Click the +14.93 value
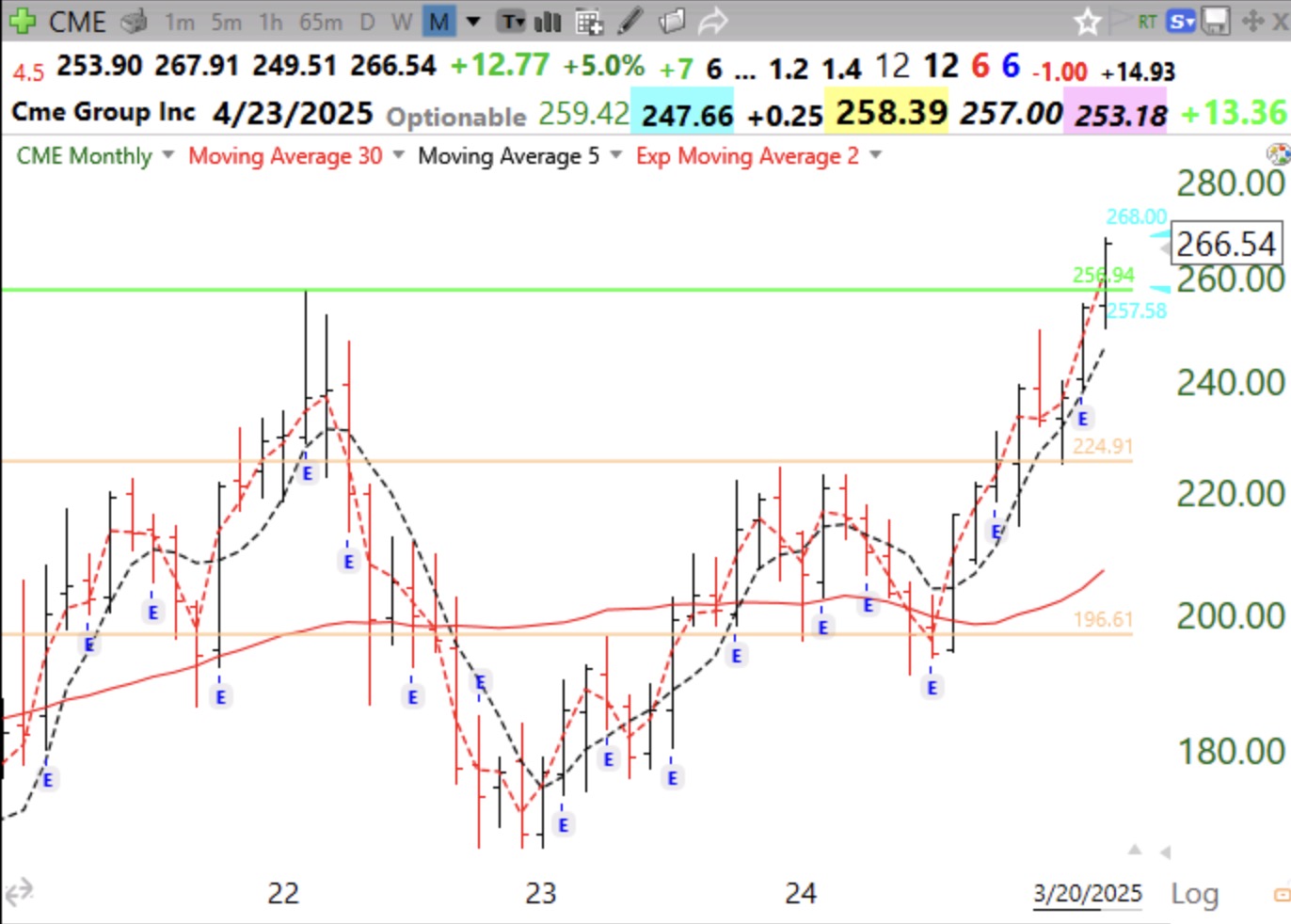The width and height of the screenshot is (1291, 924). click(1138, 72)
